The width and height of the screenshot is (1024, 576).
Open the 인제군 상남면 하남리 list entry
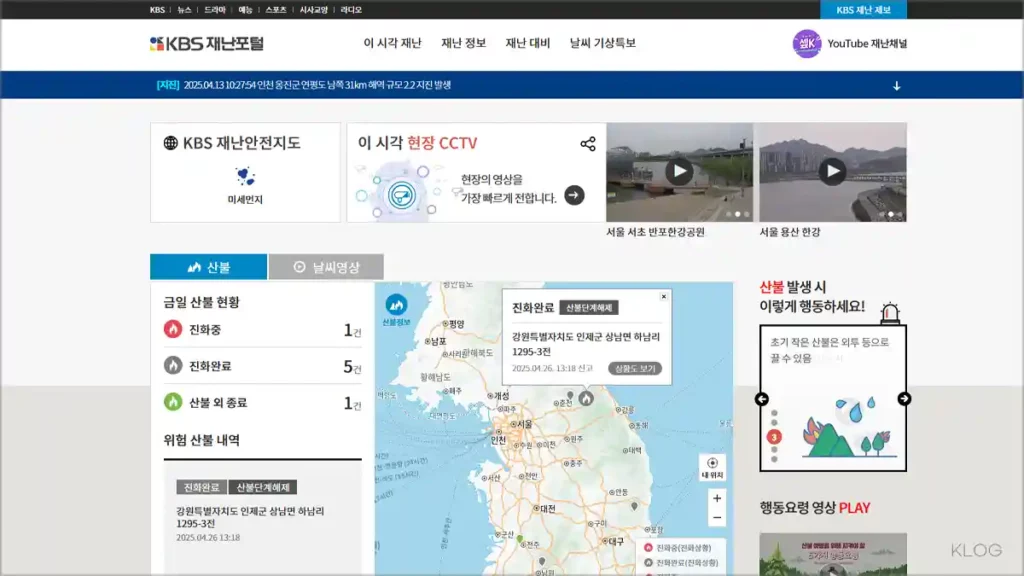coord(250,517)
